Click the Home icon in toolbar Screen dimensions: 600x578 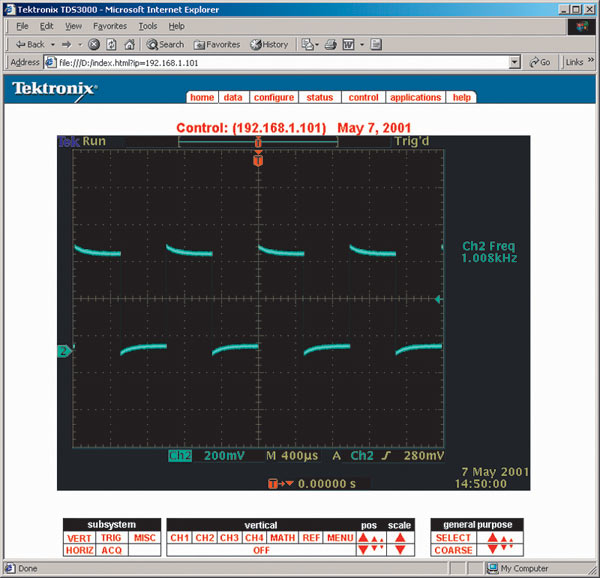129,45
